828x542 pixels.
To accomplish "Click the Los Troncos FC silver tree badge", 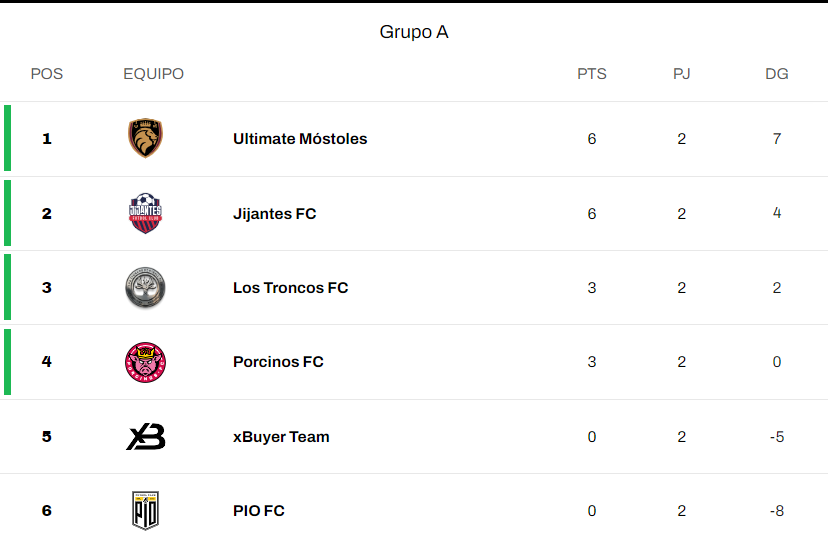I will tap(145, 287).
